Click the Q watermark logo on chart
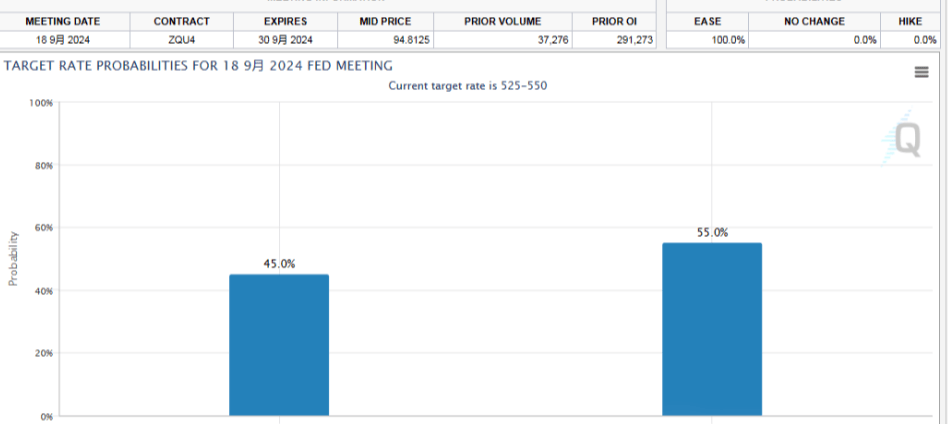Screen dimensions: 948x424 pyautogui.click(x=904, y=139)
